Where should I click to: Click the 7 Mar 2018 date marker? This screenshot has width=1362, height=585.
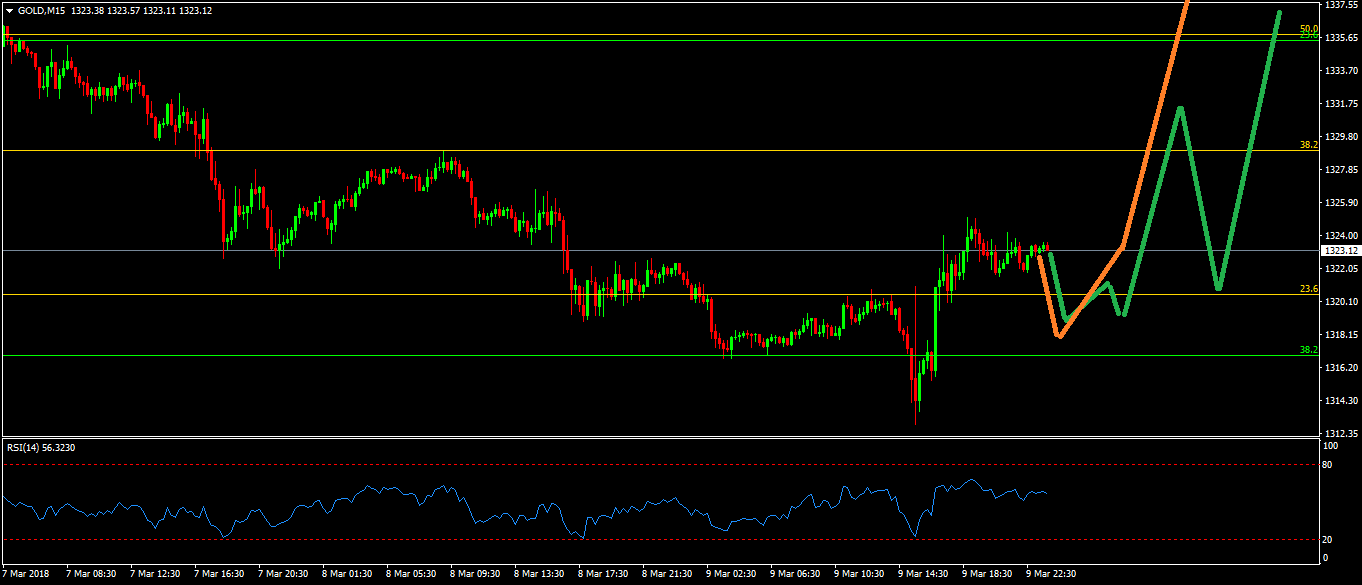coord(24,574)
